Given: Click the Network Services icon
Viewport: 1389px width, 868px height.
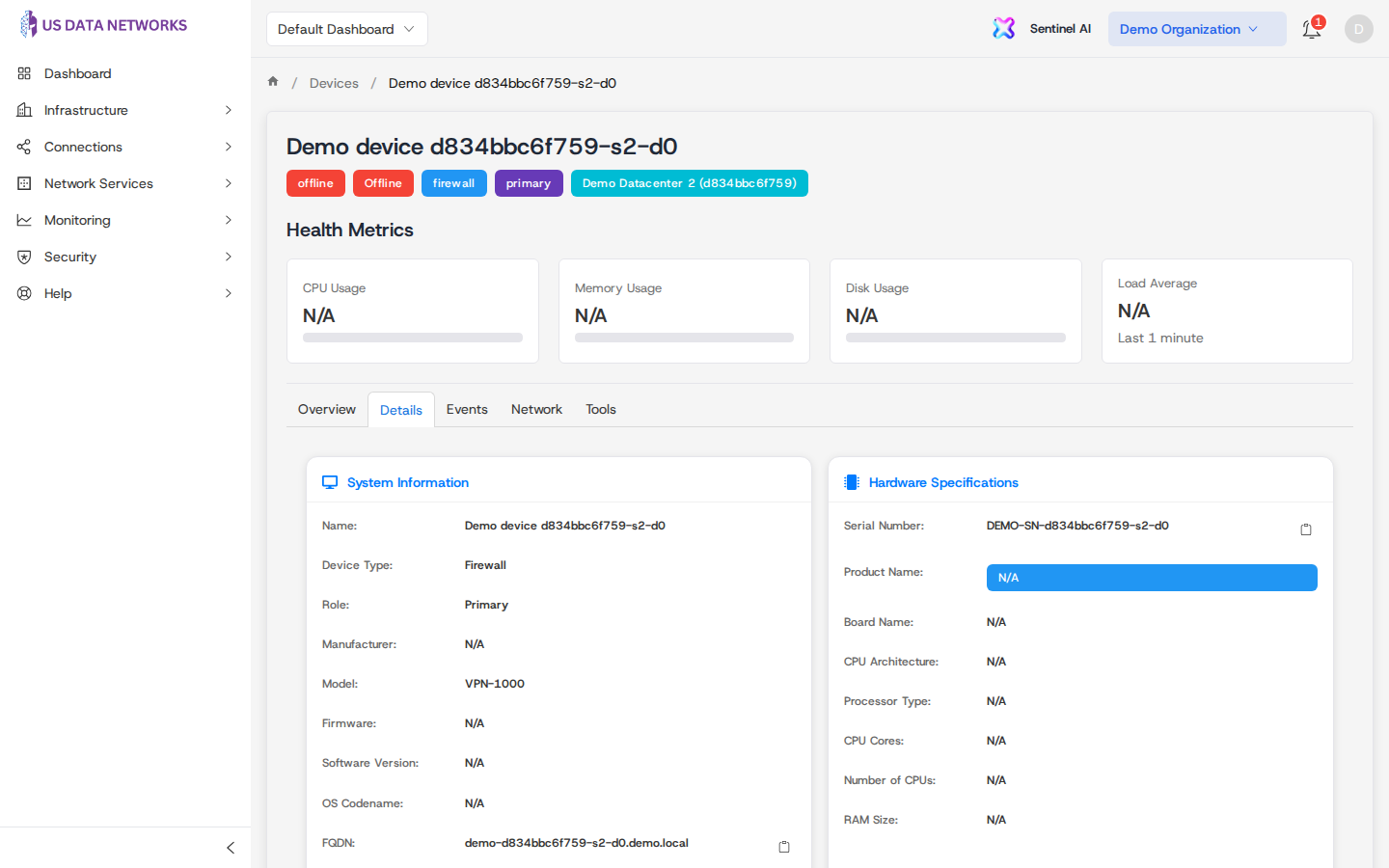Looking at the screenshot, I should (x=24, y=183).
